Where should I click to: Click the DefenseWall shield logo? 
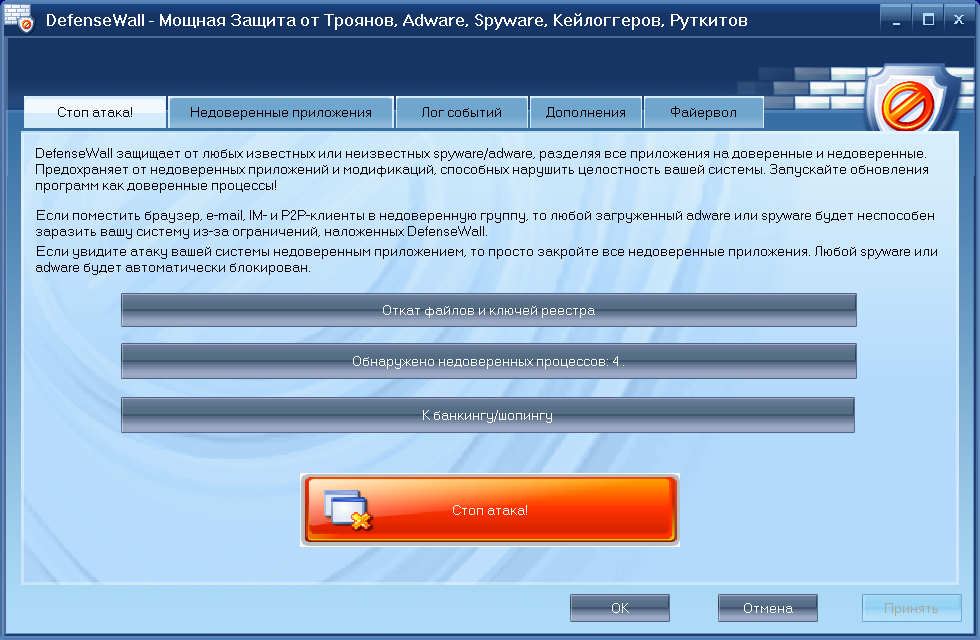pyautogui.click(x=911, y=99)
